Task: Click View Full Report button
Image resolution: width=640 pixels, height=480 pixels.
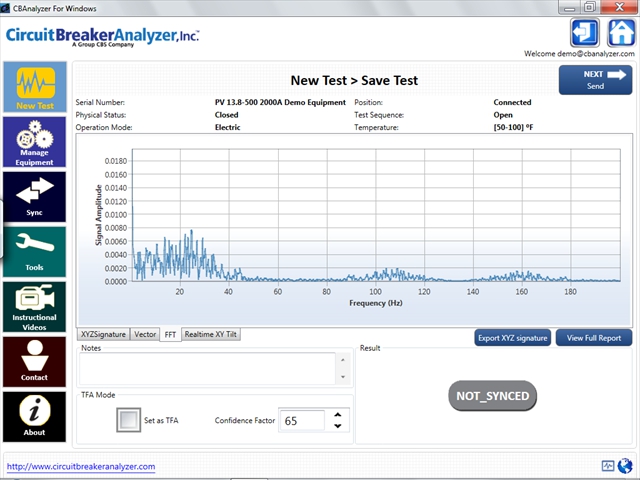Action: point(594,338)
